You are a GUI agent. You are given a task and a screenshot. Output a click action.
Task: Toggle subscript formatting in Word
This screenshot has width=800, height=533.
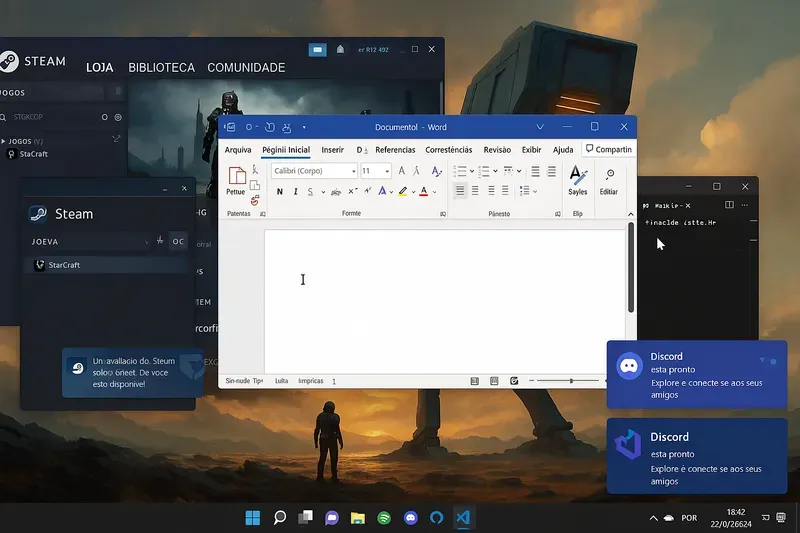(x=352, y=192)
